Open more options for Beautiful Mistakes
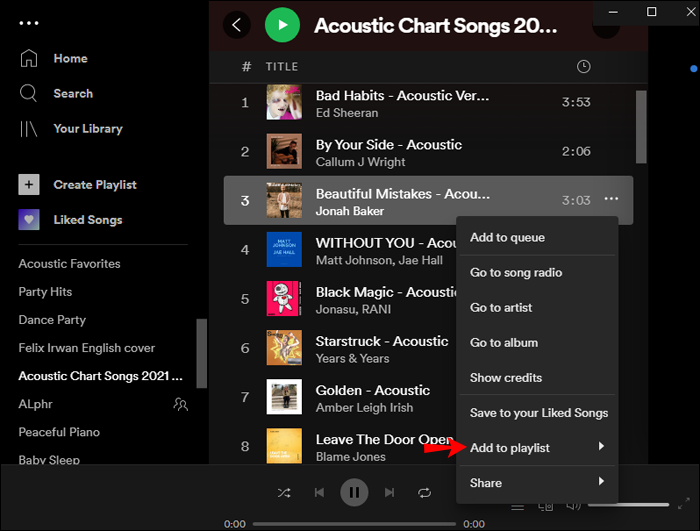 coord(611,200)
